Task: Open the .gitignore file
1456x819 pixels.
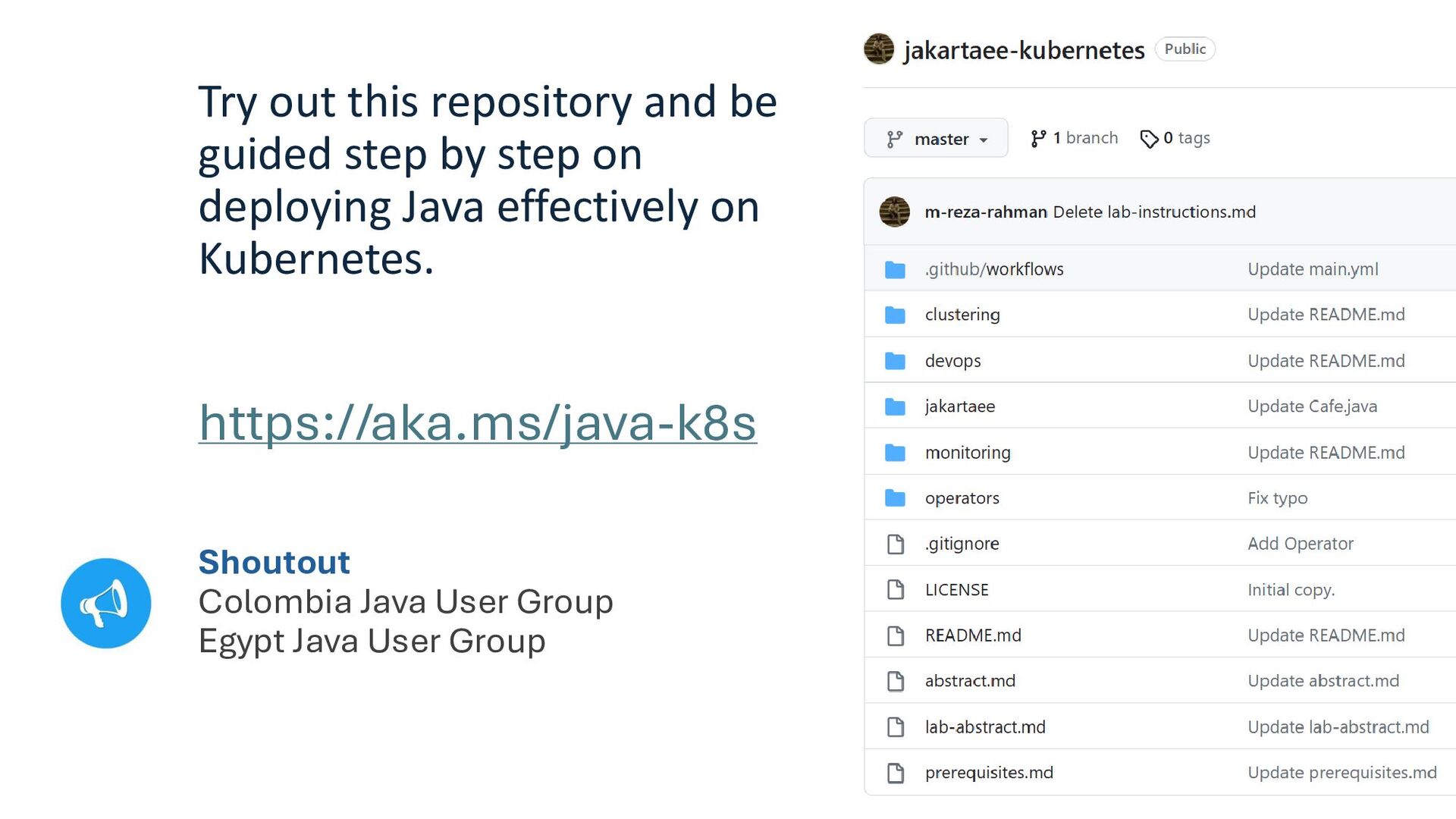Action: [x=962, y=544]
